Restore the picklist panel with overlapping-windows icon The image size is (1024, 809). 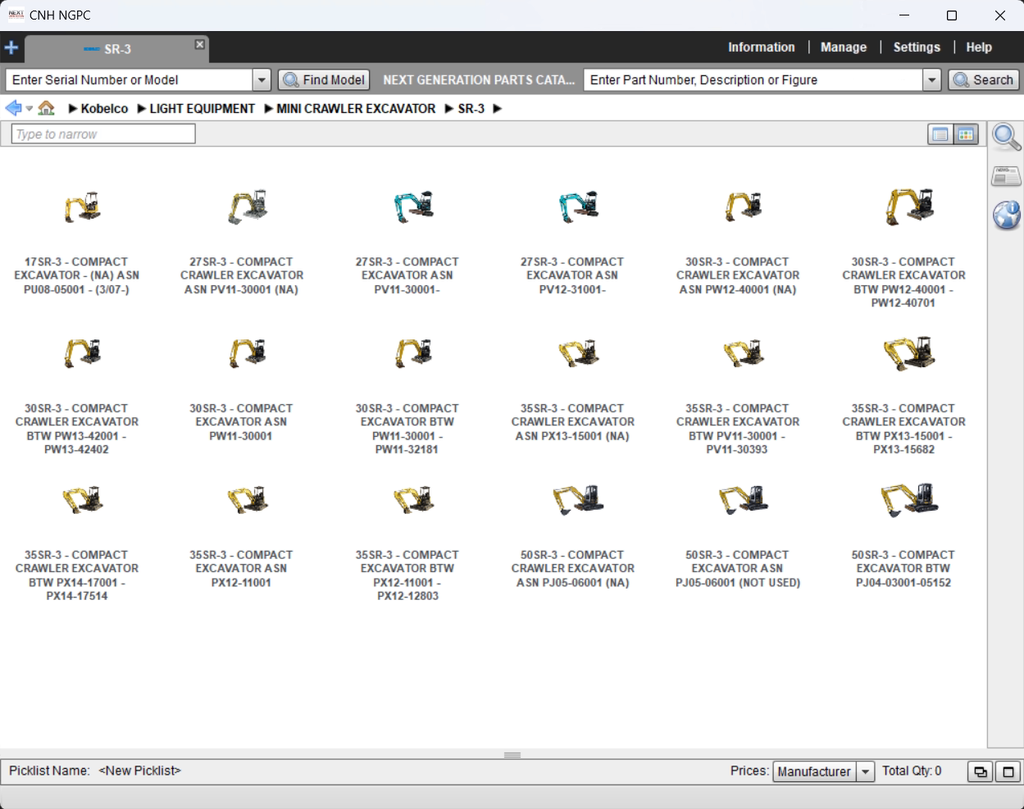pyautogui.click(x=980, y=772)
